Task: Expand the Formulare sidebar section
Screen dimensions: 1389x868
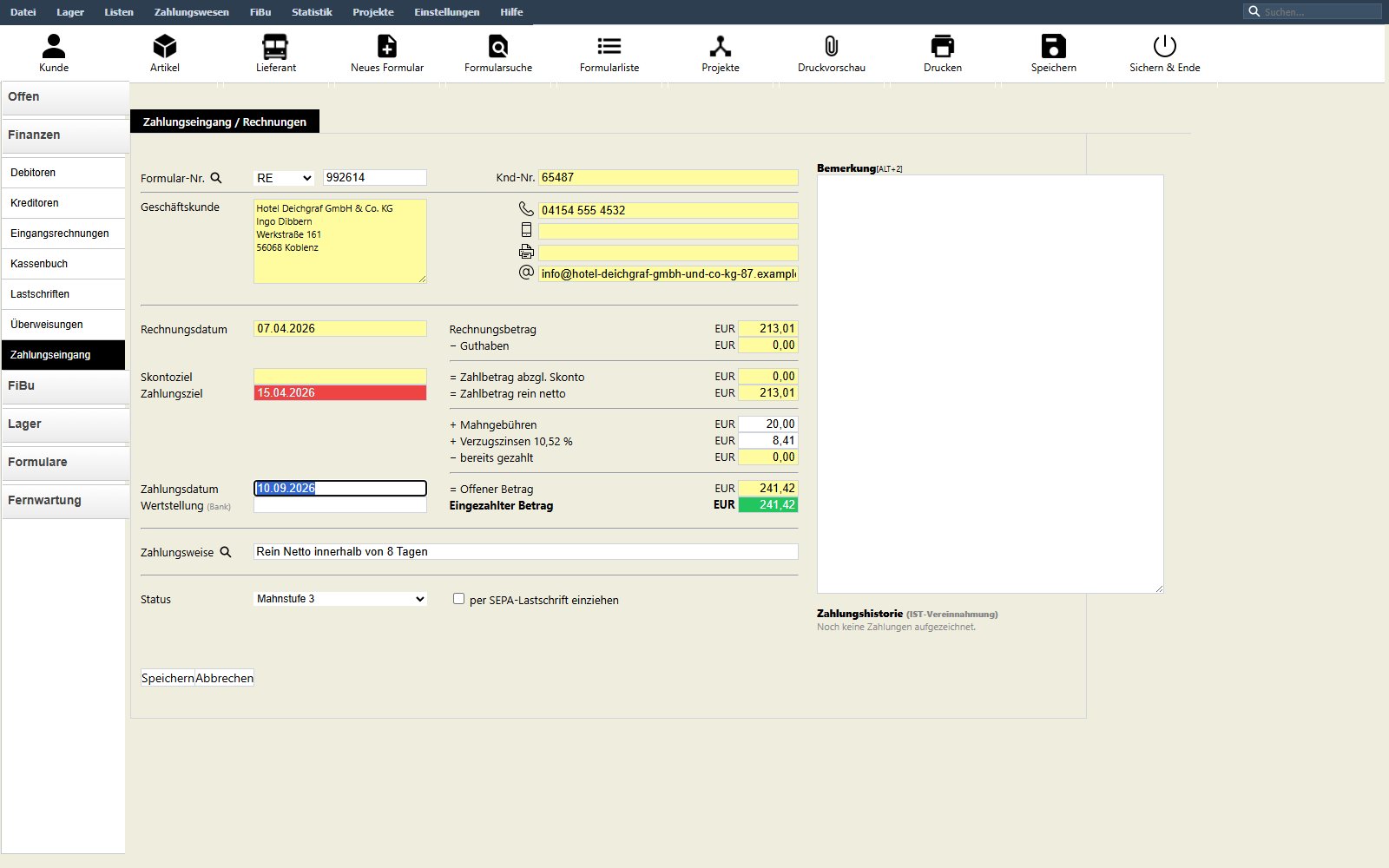Action: coord(65,463)
